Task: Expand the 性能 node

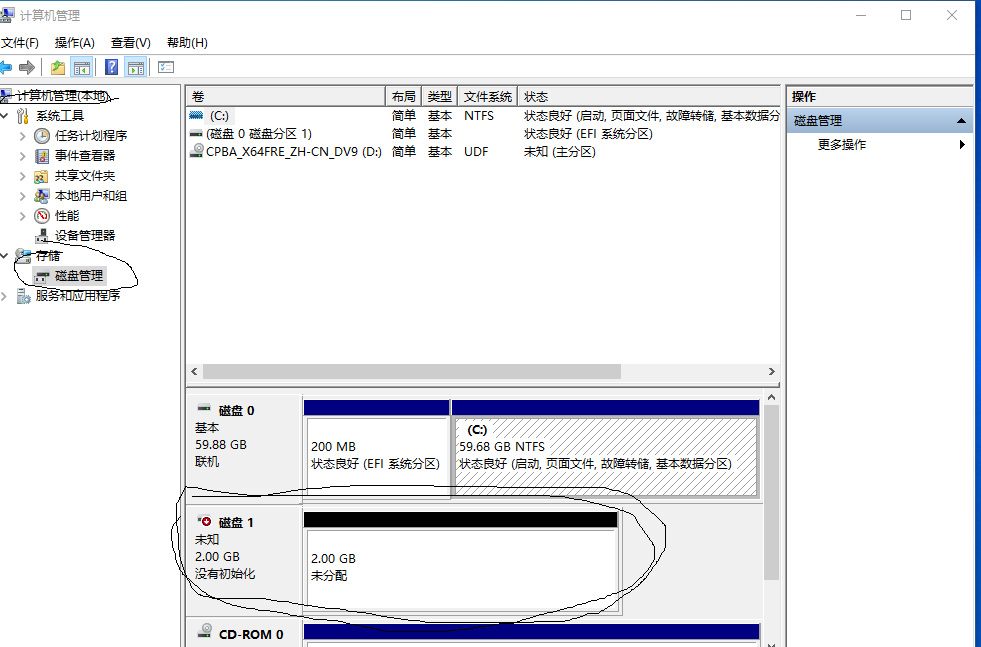Action: click(x=23, y=216)
